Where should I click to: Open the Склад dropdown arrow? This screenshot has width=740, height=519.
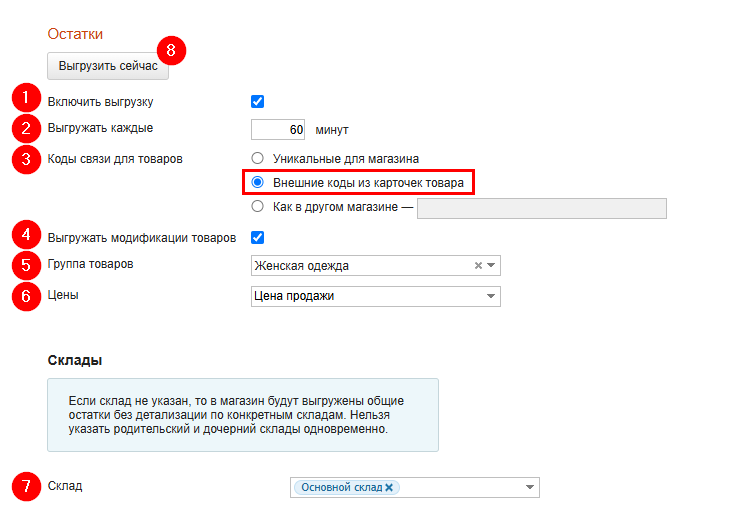tap(529, 487)
